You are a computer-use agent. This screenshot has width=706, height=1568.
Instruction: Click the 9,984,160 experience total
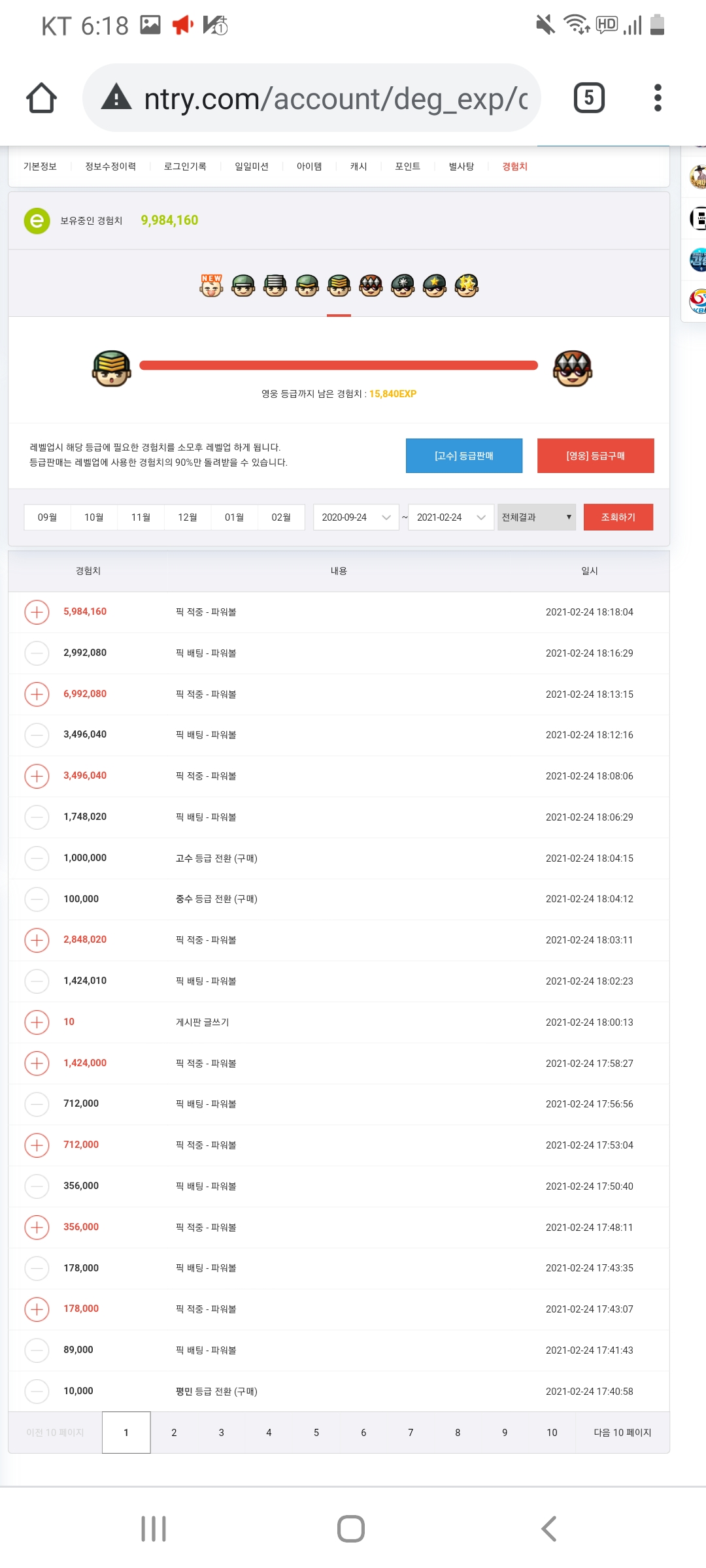(x=169, y=221)
